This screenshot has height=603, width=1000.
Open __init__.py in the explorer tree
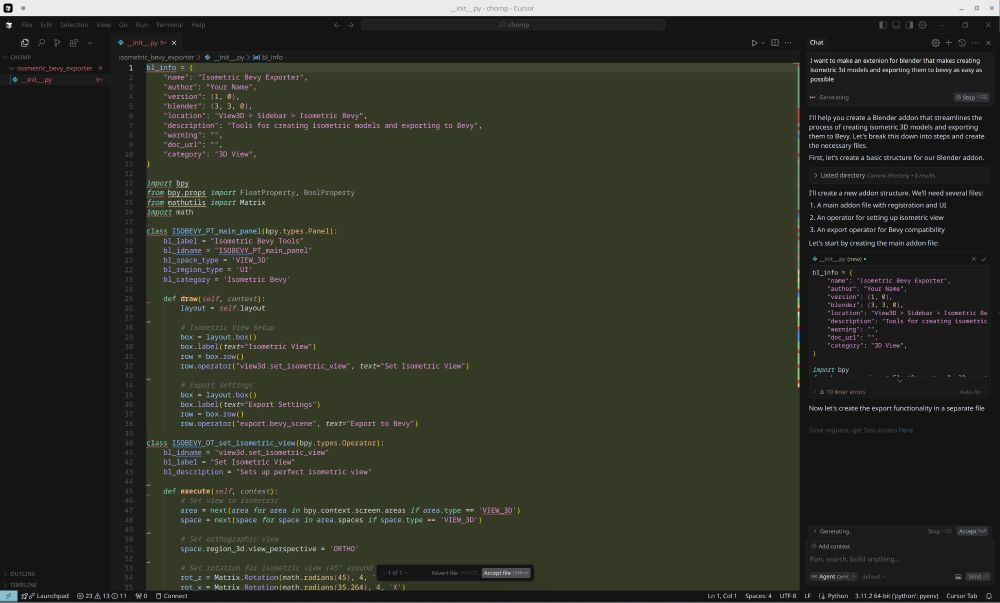point(37,80)
